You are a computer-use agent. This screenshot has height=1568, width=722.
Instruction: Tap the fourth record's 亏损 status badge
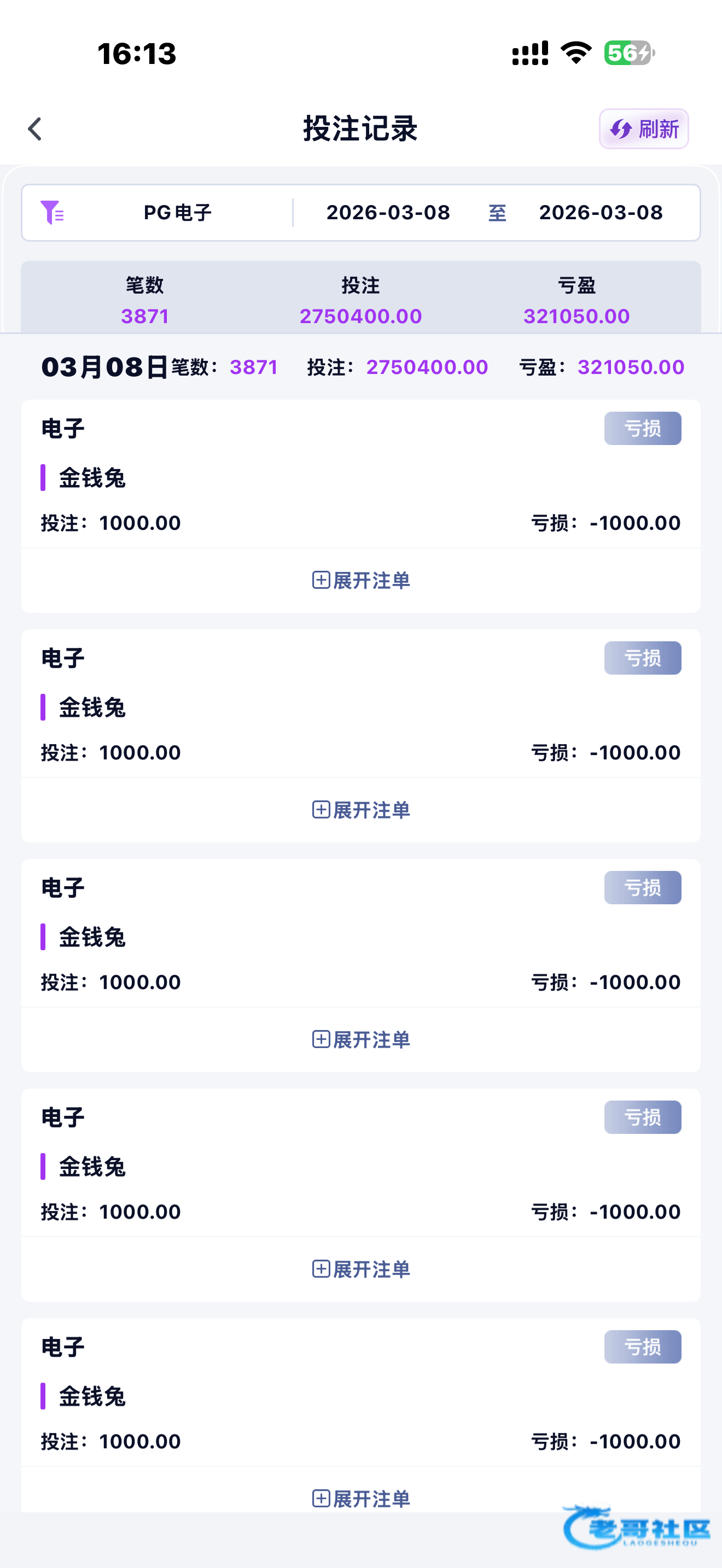point(642,1117)
